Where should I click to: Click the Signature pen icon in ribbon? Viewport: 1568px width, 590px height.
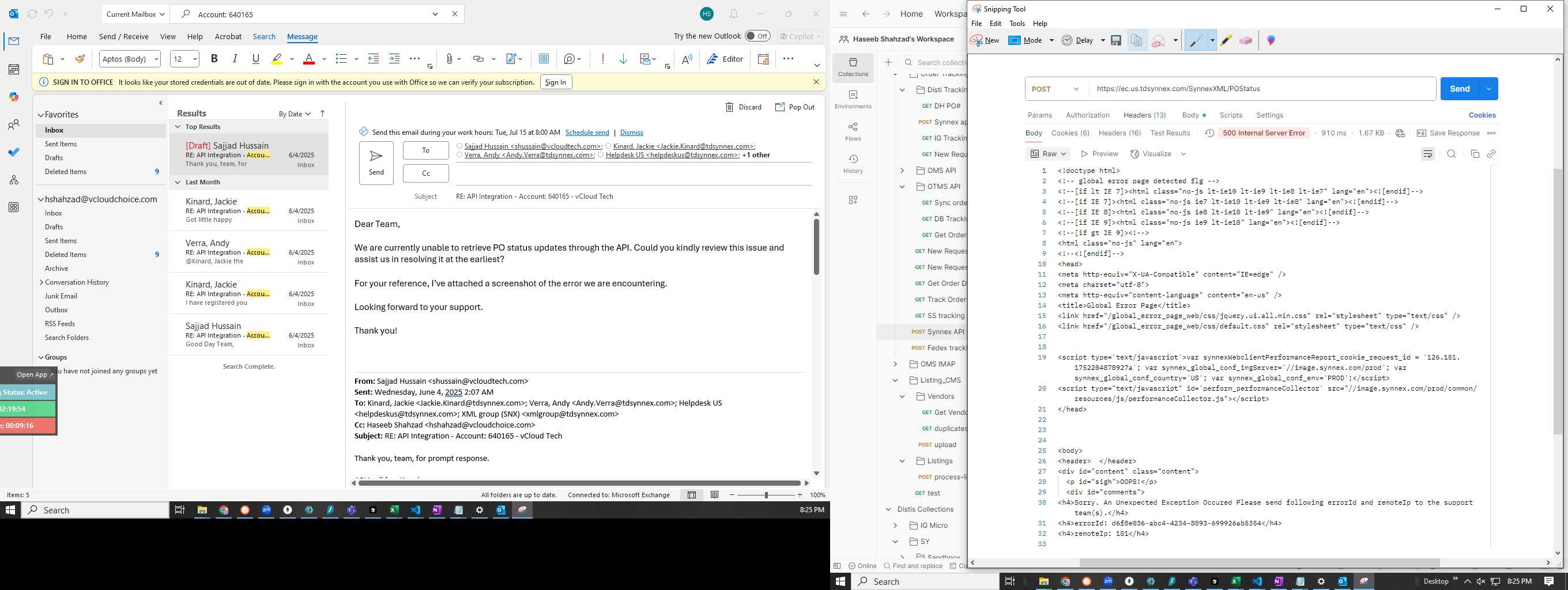pos(511,59)
